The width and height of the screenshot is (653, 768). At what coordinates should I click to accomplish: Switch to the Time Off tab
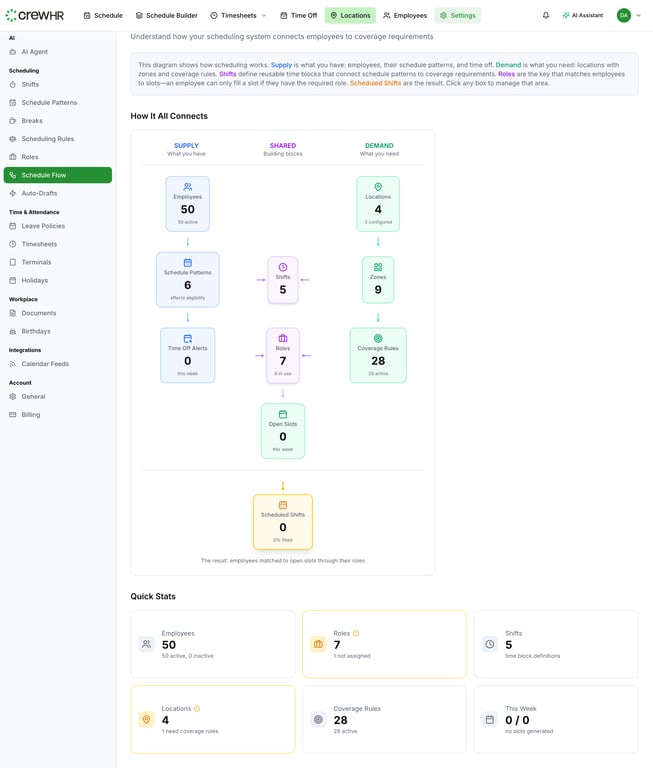click(x=298, y=15)
